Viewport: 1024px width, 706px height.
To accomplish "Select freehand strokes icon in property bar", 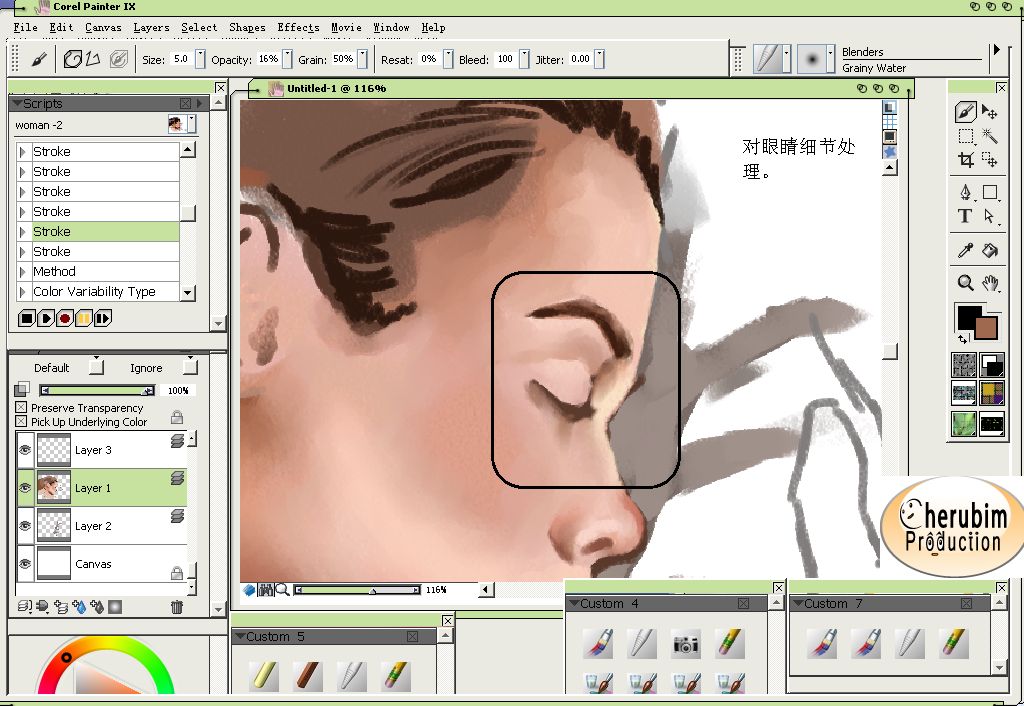I will 72,59.
